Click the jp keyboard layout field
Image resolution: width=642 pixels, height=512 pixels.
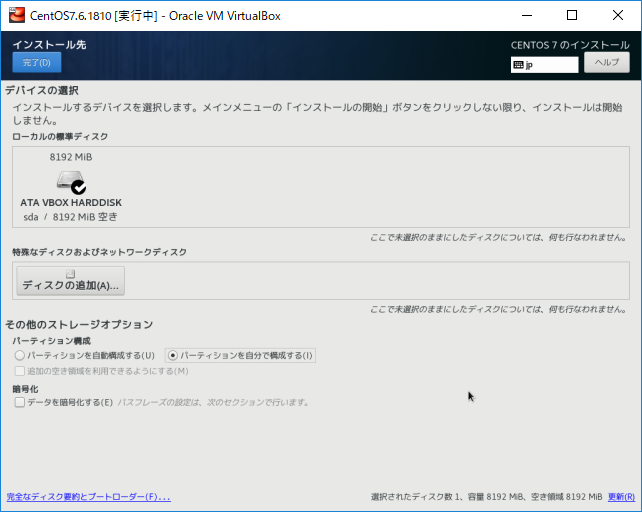coord(544,65)
